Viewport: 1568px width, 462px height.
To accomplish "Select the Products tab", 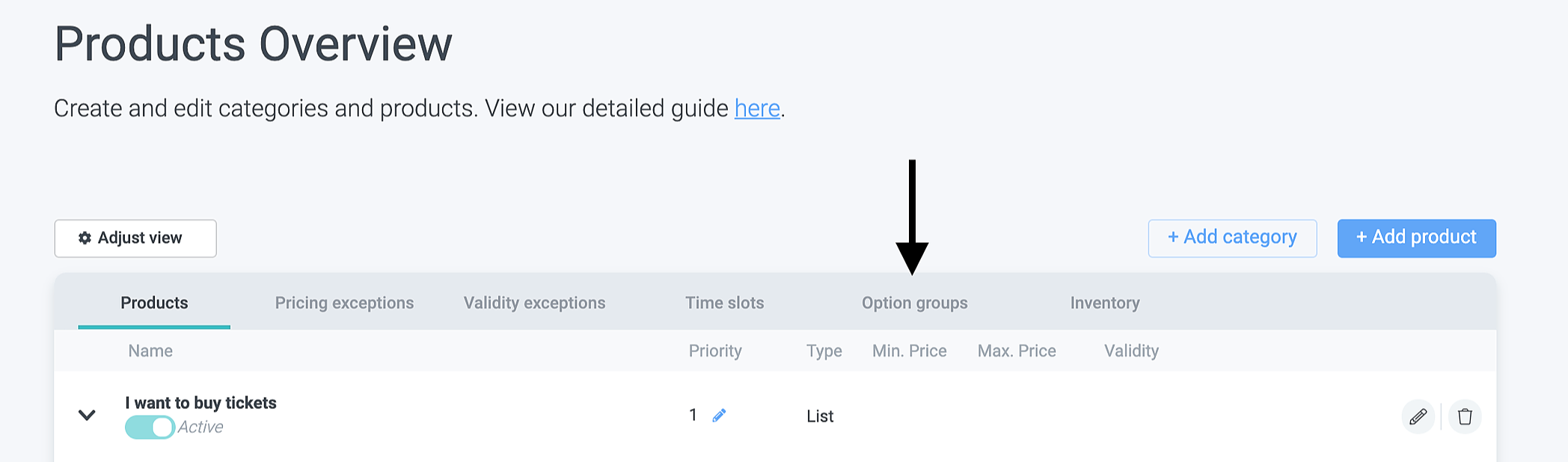I will pyautogui.click(x=154, y=303).
